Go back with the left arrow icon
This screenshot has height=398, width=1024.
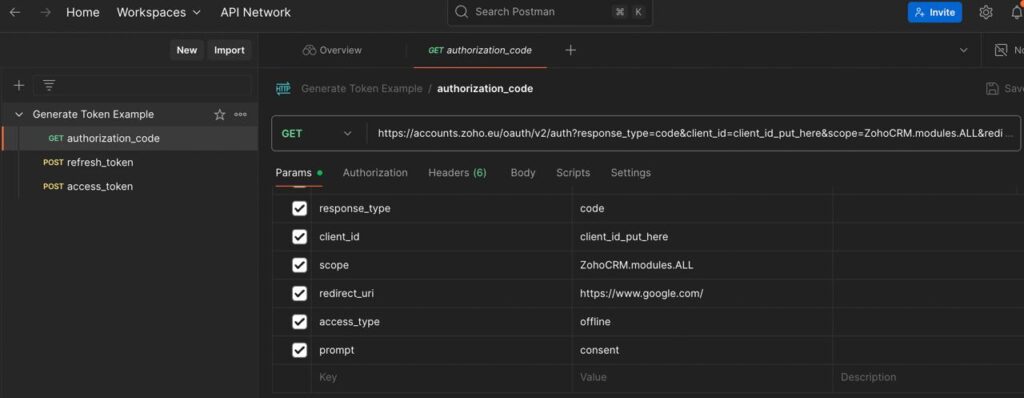tap(14, 12)
